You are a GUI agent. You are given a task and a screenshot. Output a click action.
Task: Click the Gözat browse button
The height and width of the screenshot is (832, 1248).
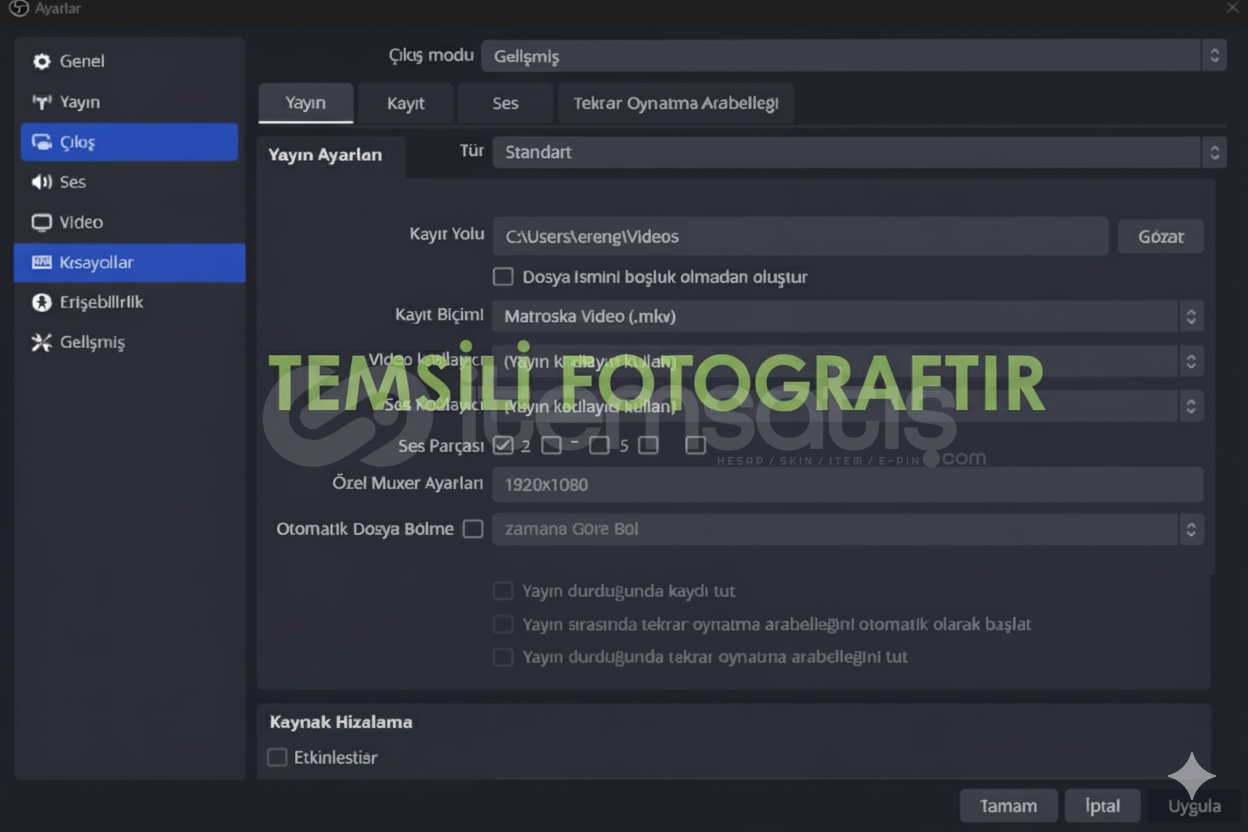1160,237
